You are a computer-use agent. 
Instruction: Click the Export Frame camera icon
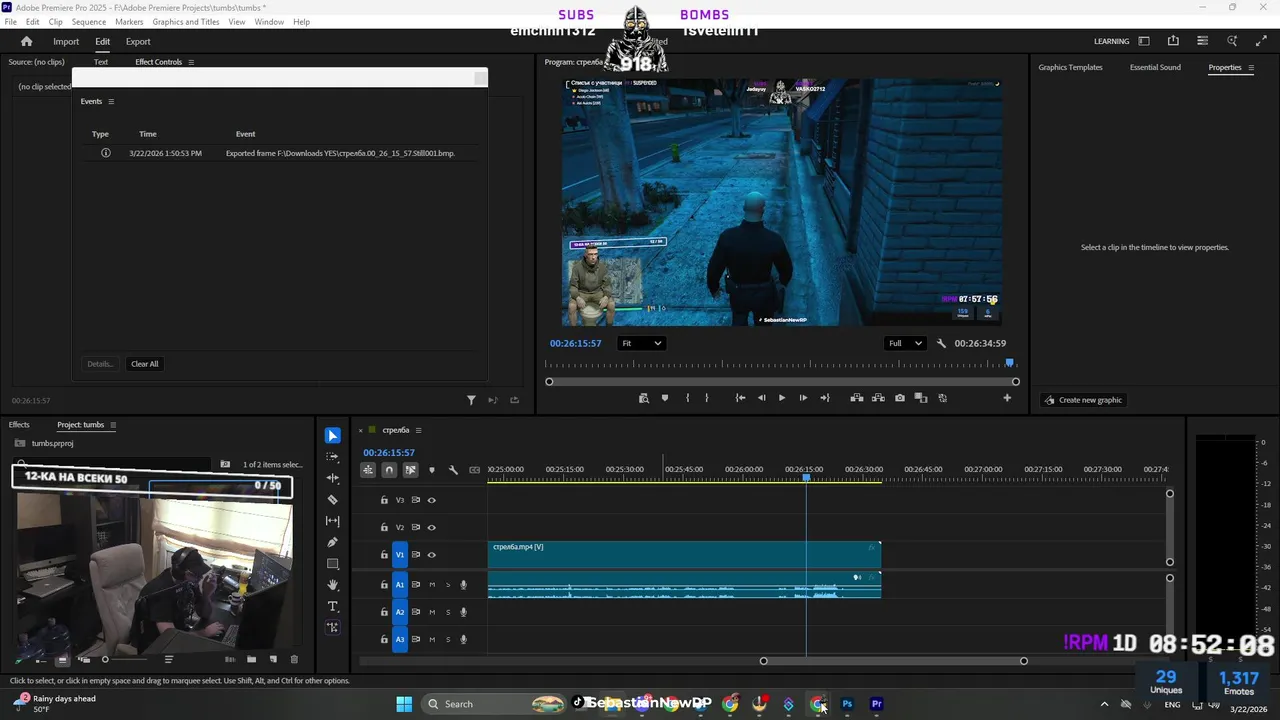click(x=900, y=398)
